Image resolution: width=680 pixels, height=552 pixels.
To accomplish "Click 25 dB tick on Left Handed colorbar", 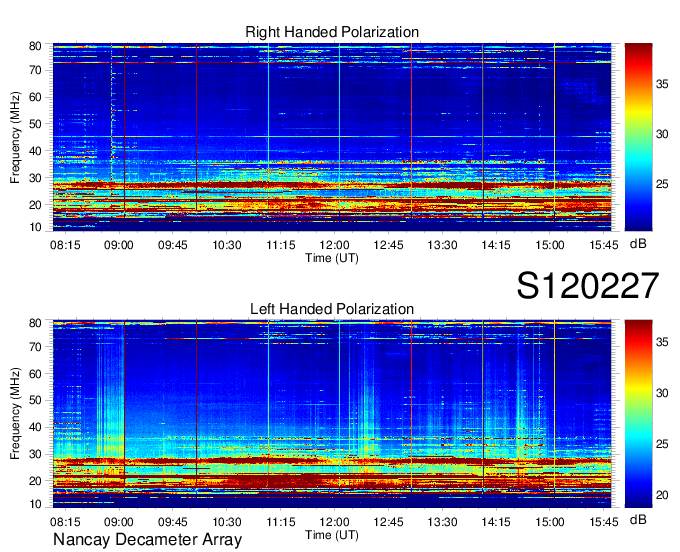I will pyautogui.click(x=662, y=444).
